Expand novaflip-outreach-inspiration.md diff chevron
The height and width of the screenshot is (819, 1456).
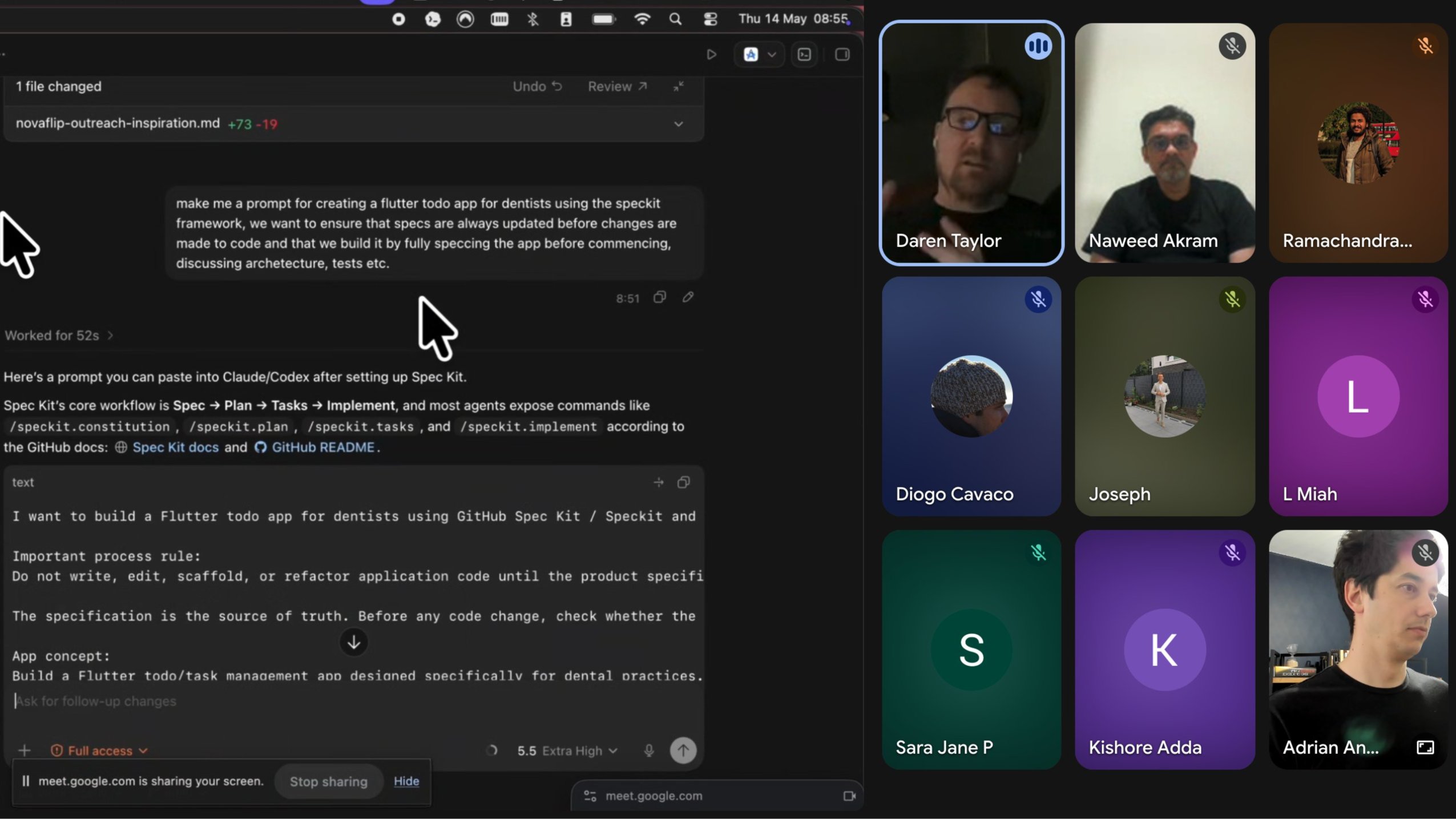pos(678,124)
